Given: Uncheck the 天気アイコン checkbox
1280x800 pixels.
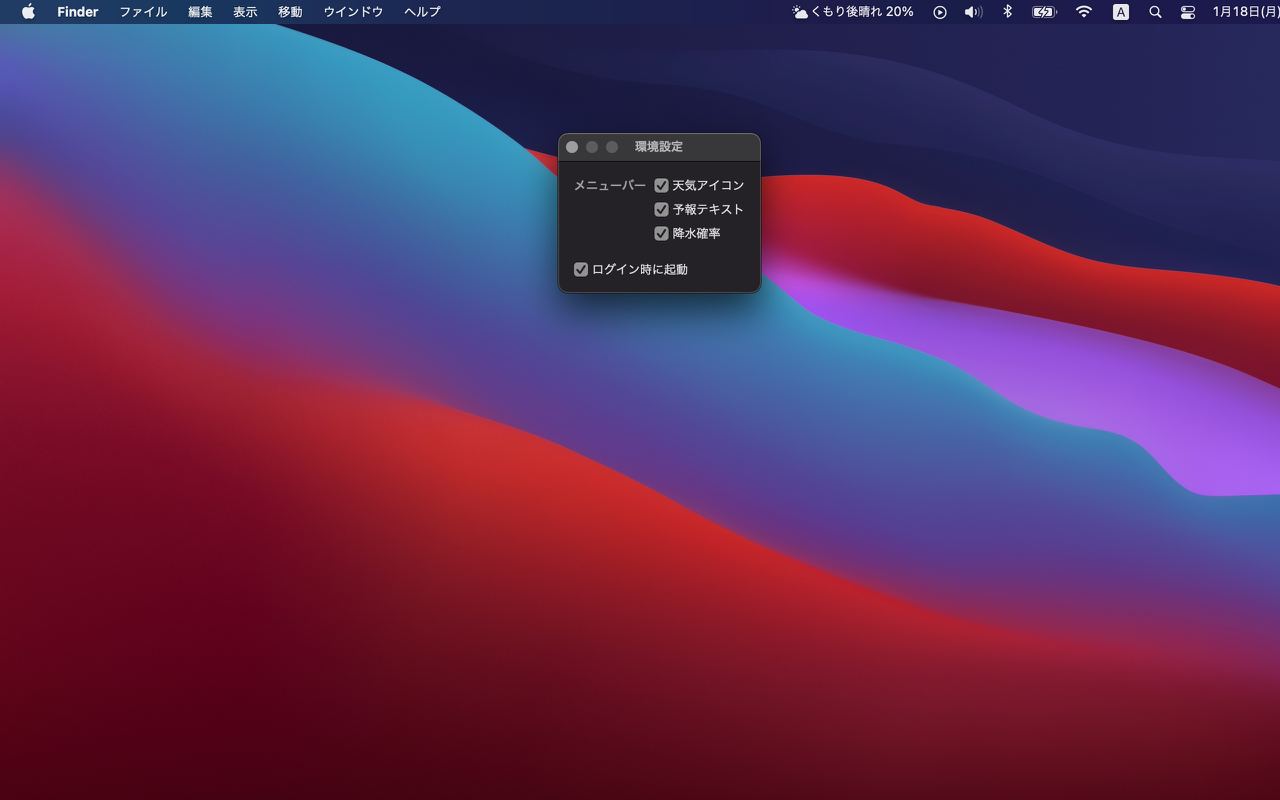Looking at the screenshot, I should 661,185.
